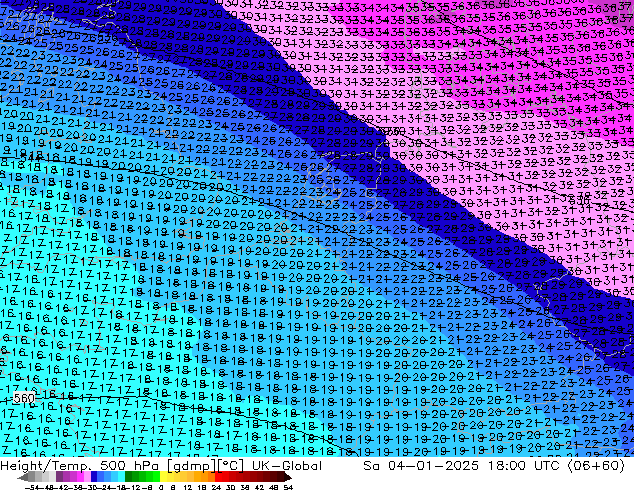This screenshot has height=490, width=634.
Task: Click the '18:00 UTC' time text
Action: point(526,466)
